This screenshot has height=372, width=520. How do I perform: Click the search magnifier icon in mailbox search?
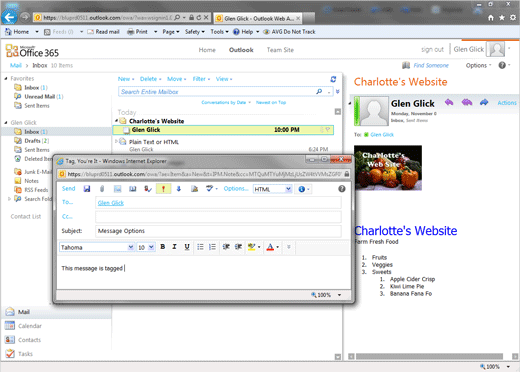click(319, 91)
